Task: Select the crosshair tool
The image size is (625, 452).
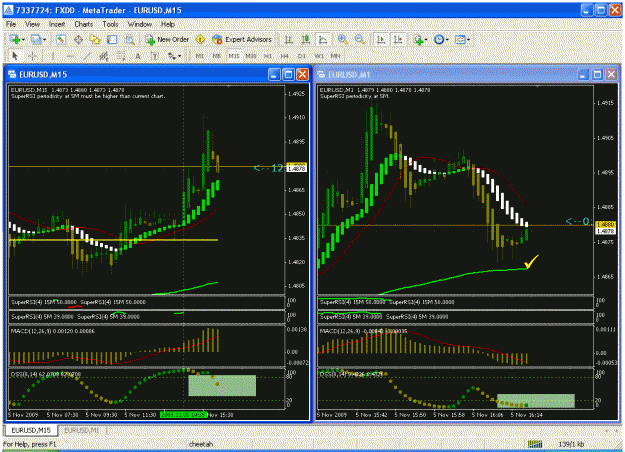Action: (32, 56)
